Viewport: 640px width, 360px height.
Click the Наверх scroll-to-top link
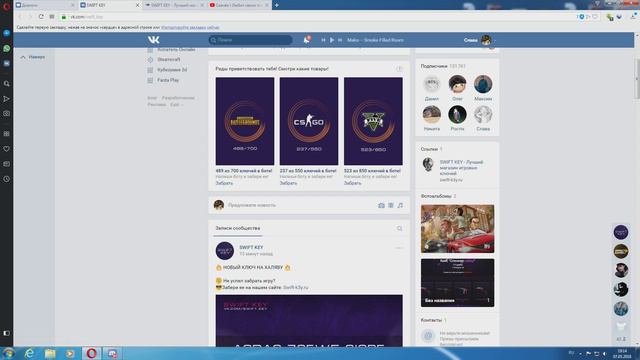(x=33, y=57)
